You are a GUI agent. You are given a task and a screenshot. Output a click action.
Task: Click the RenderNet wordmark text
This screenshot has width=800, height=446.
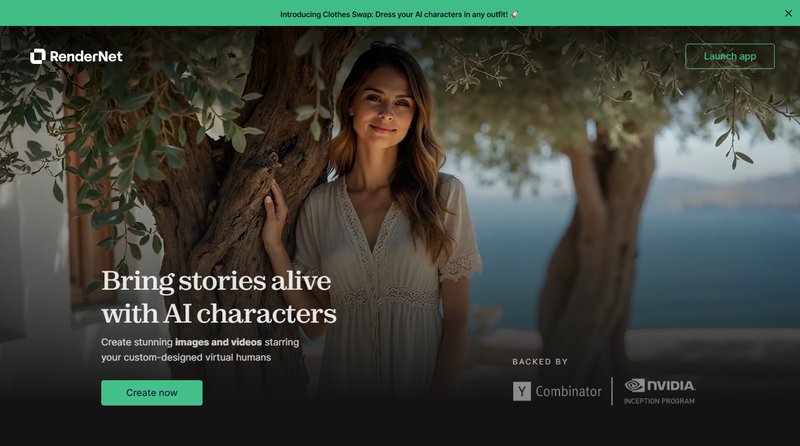click(86, 56)
